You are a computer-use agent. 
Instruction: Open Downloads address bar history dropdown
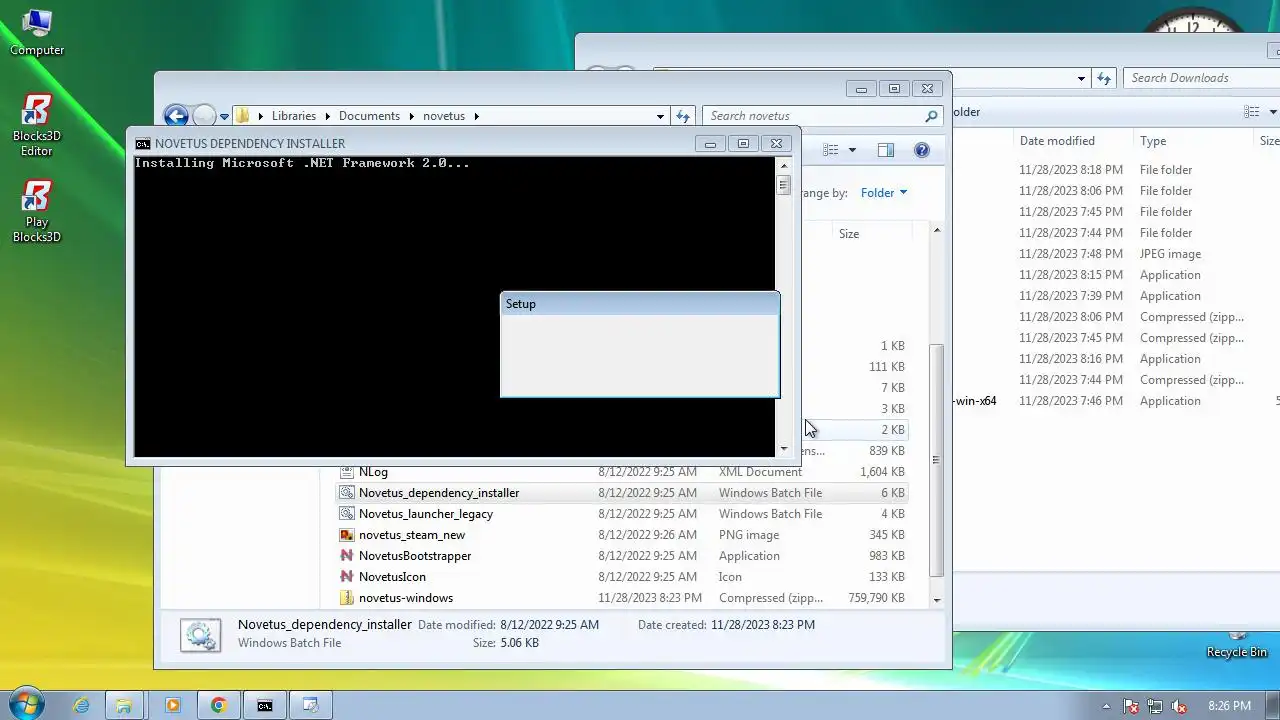[1081, 78]
